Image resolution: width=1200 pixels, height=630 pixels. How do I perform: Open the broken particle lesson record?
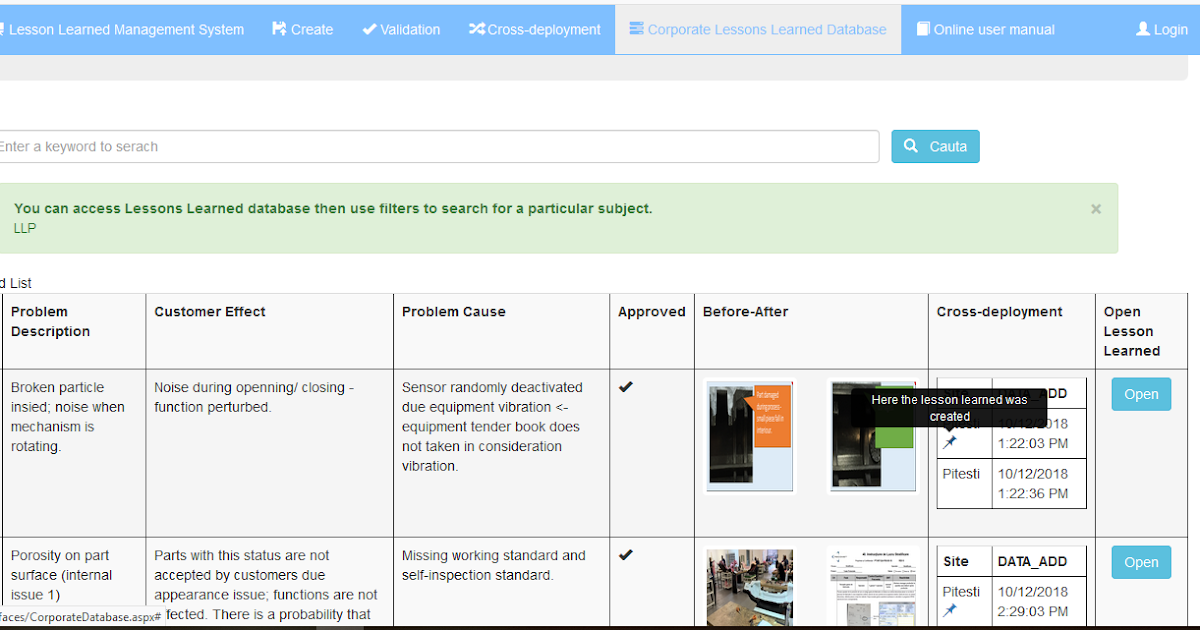click(x=1141, y=394)
